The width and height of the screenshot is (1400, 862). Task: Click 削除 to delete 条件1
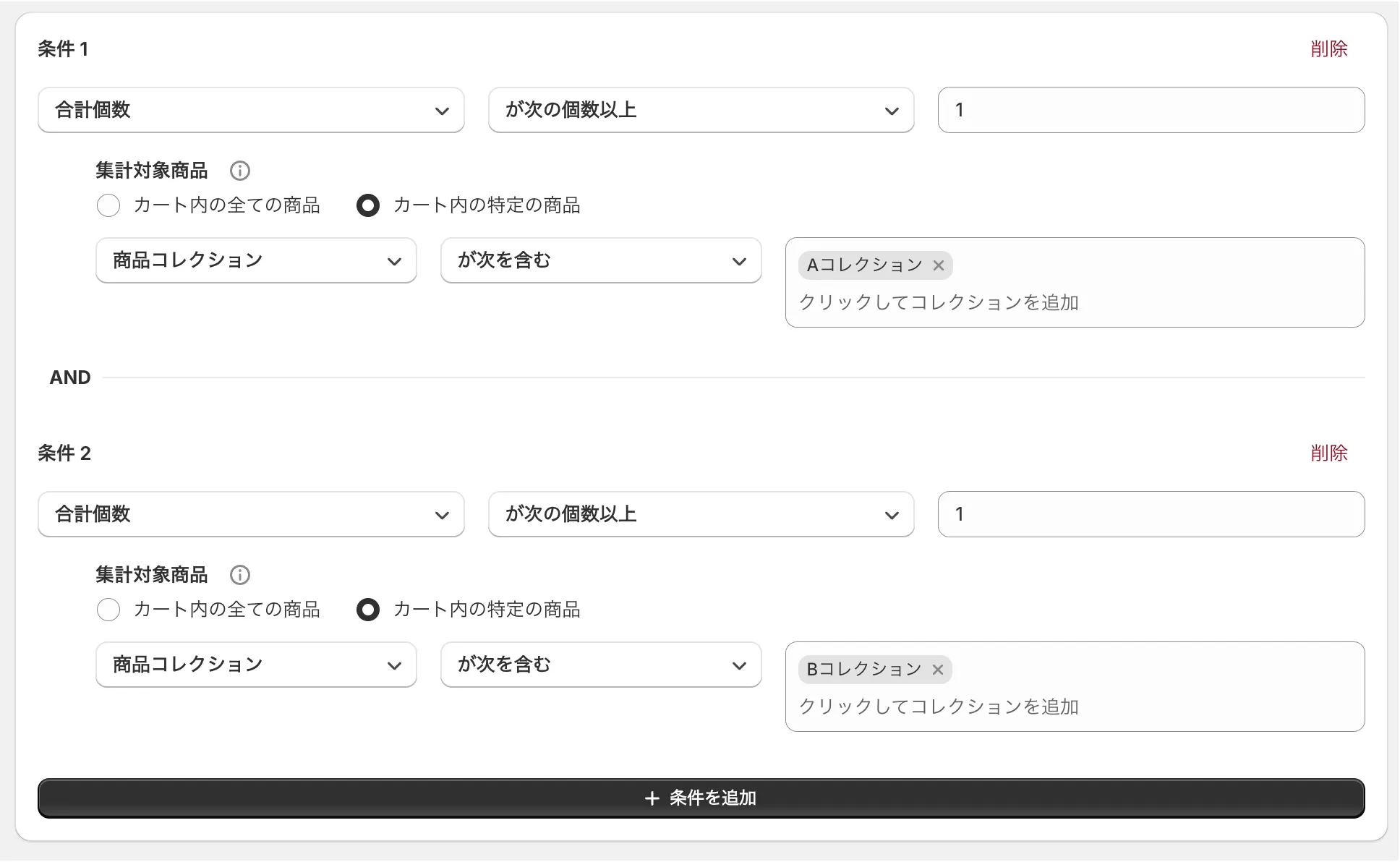pos(1329,48)
